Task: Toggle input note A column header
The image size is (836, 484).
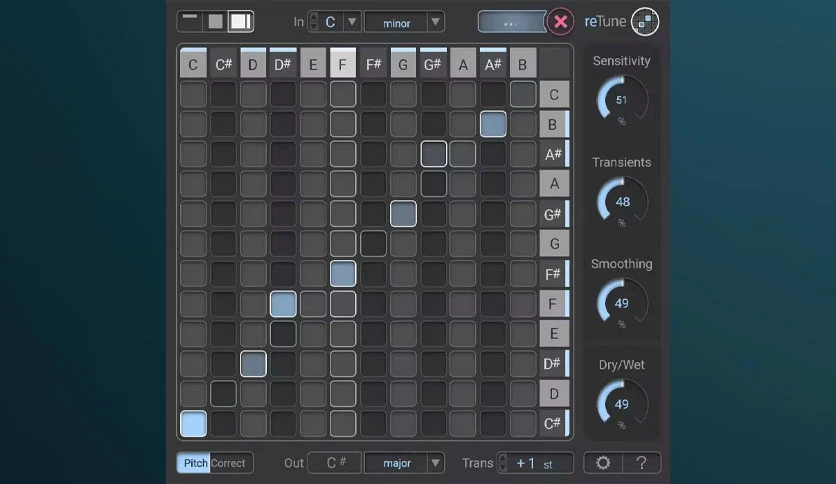Action: (x=463, y=63)
